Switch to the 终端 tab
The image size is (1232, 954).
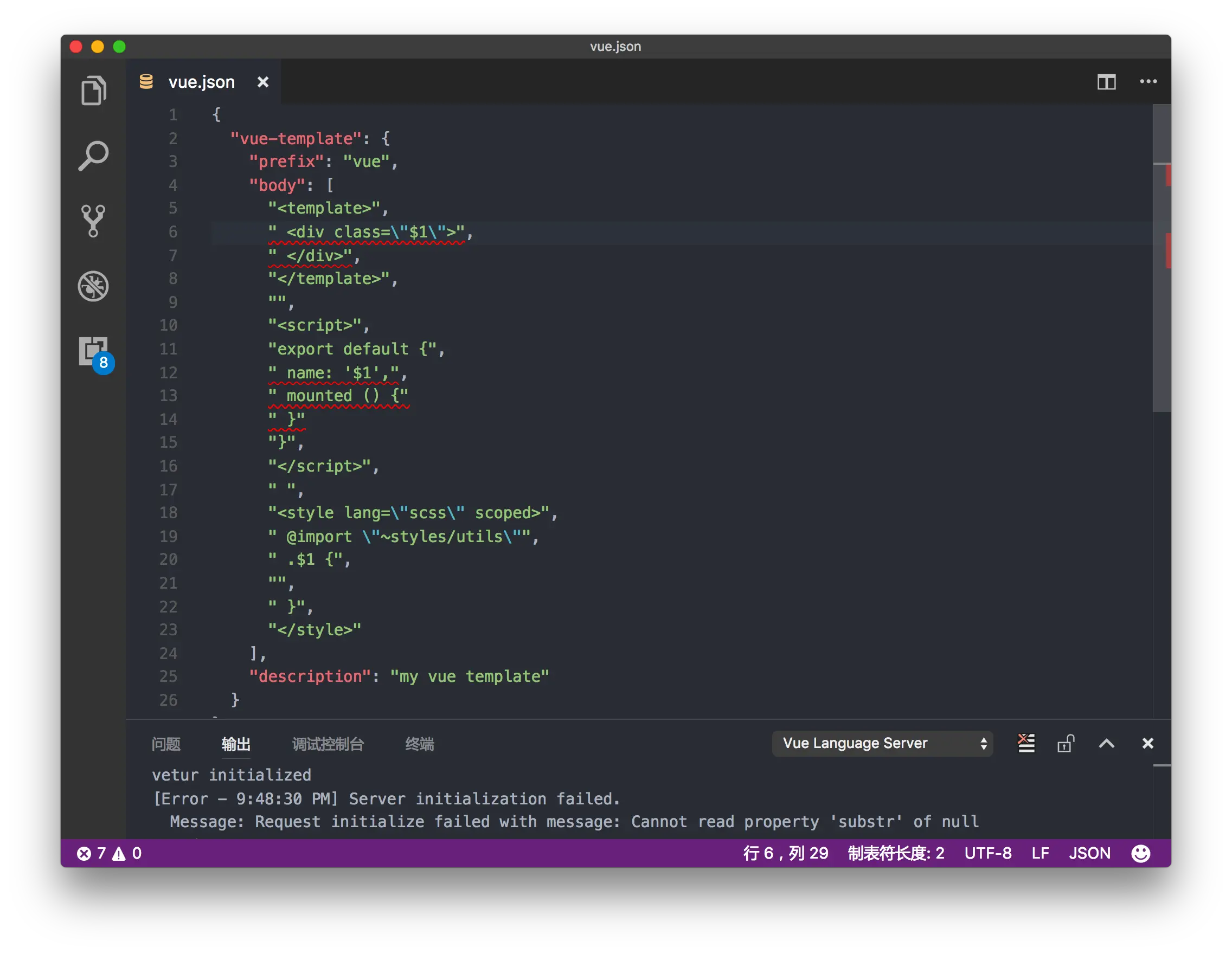click(419, 744)
